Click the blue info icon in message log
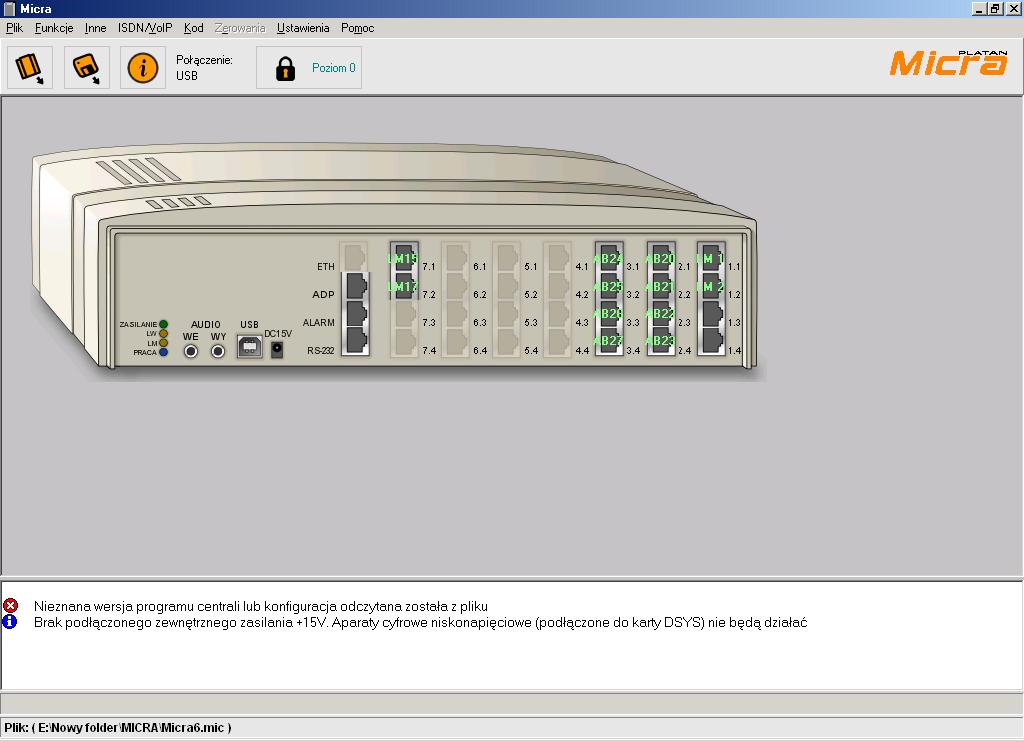 click(10, 622)
